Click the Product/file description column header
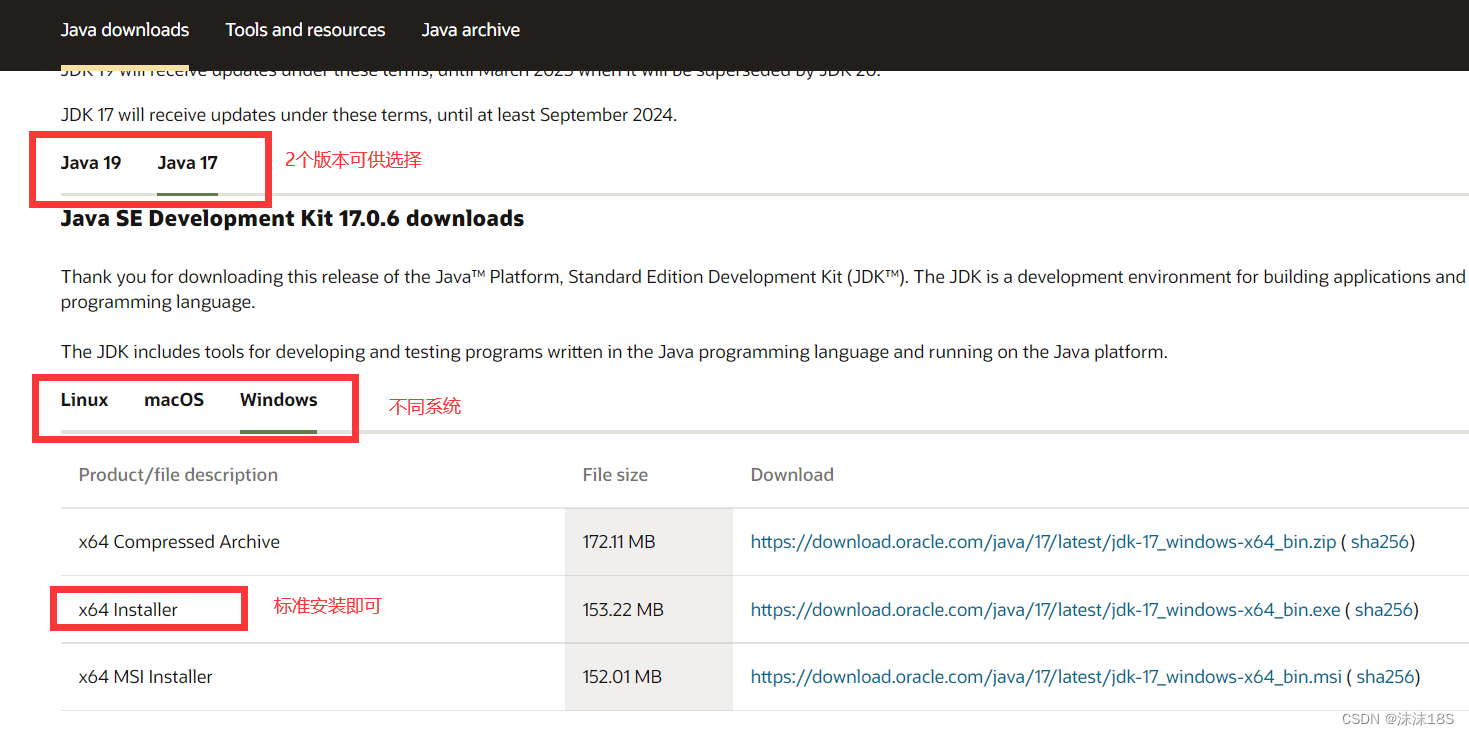Viewport: 1469px width, 735px height. [178, 475]
